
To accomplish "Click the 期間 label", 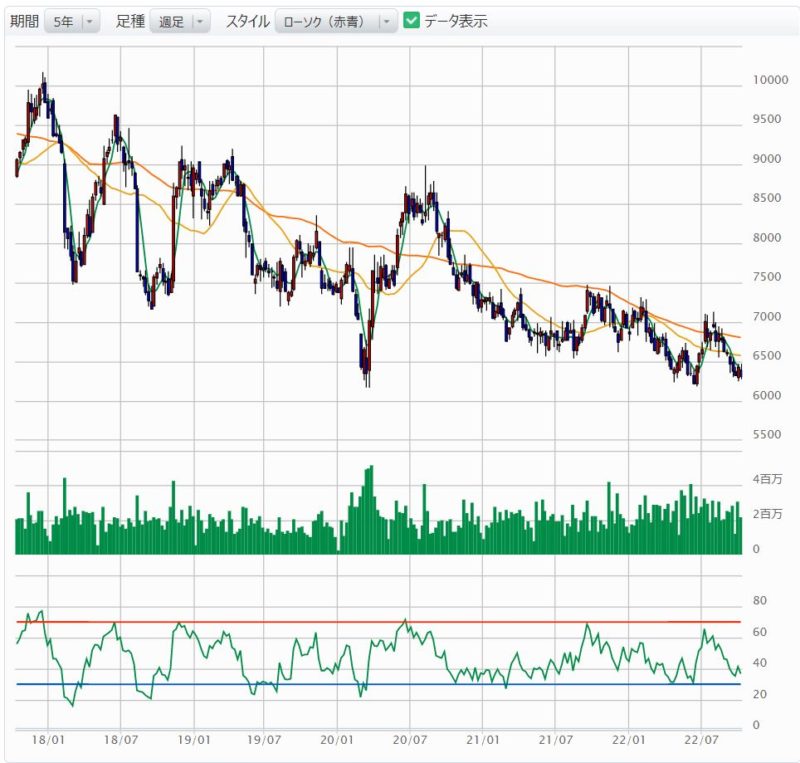I will 24,21.
